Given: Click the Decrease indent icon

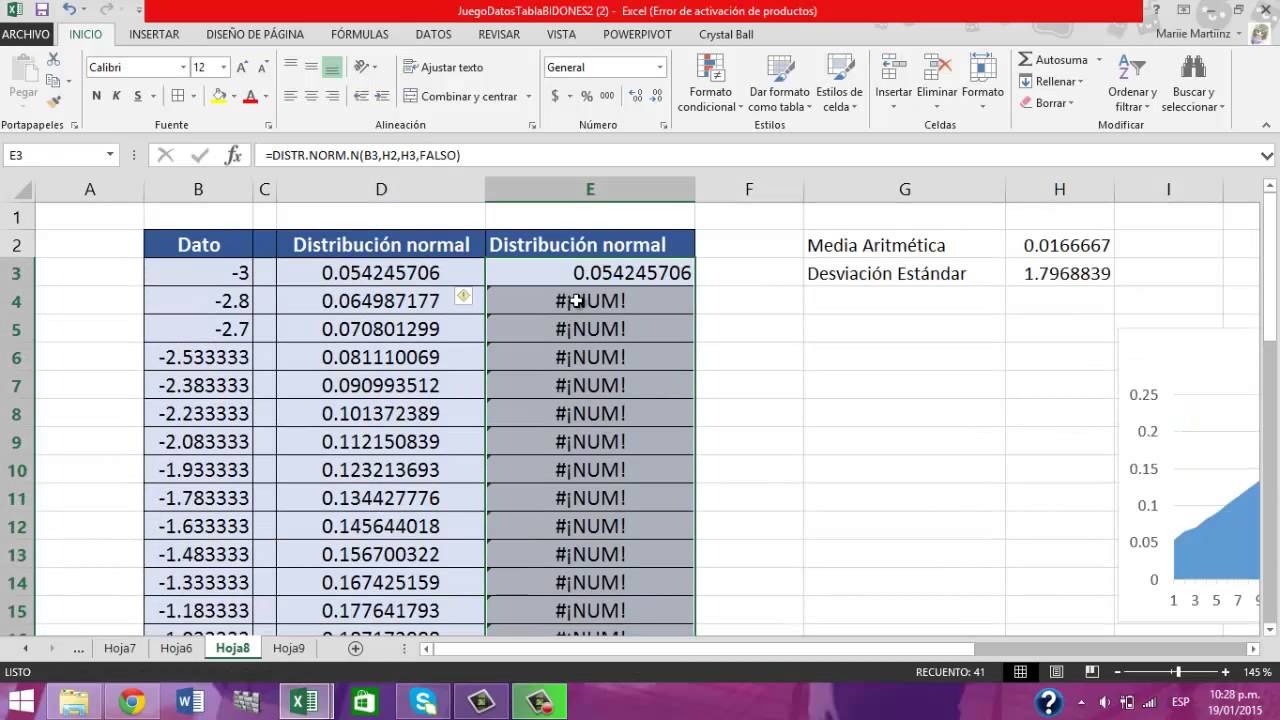Looking at the screenshot, I should pos(362,96).
